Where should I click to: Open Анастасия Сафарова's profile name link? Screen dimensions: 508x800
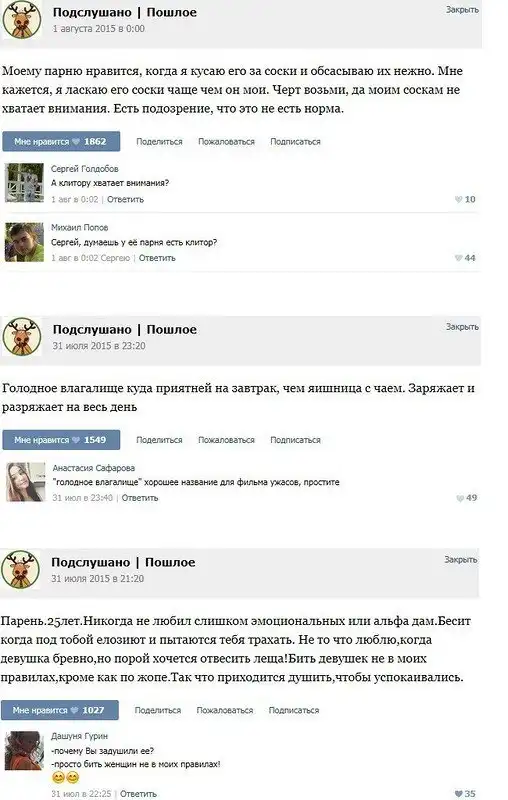94,468
